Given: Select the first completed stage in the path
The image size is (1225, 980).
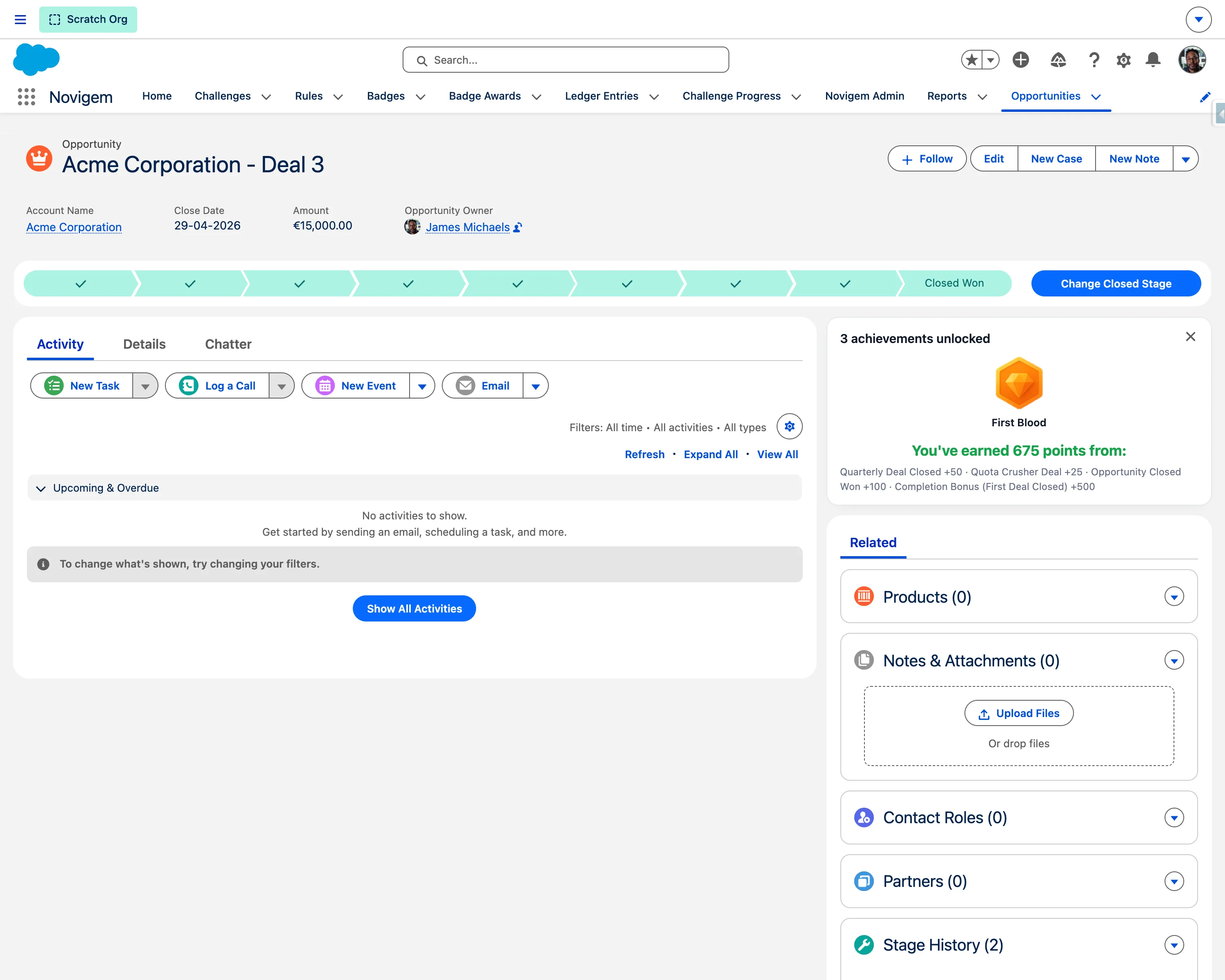Looking at the screenshot, I should (x=81, y=283).
